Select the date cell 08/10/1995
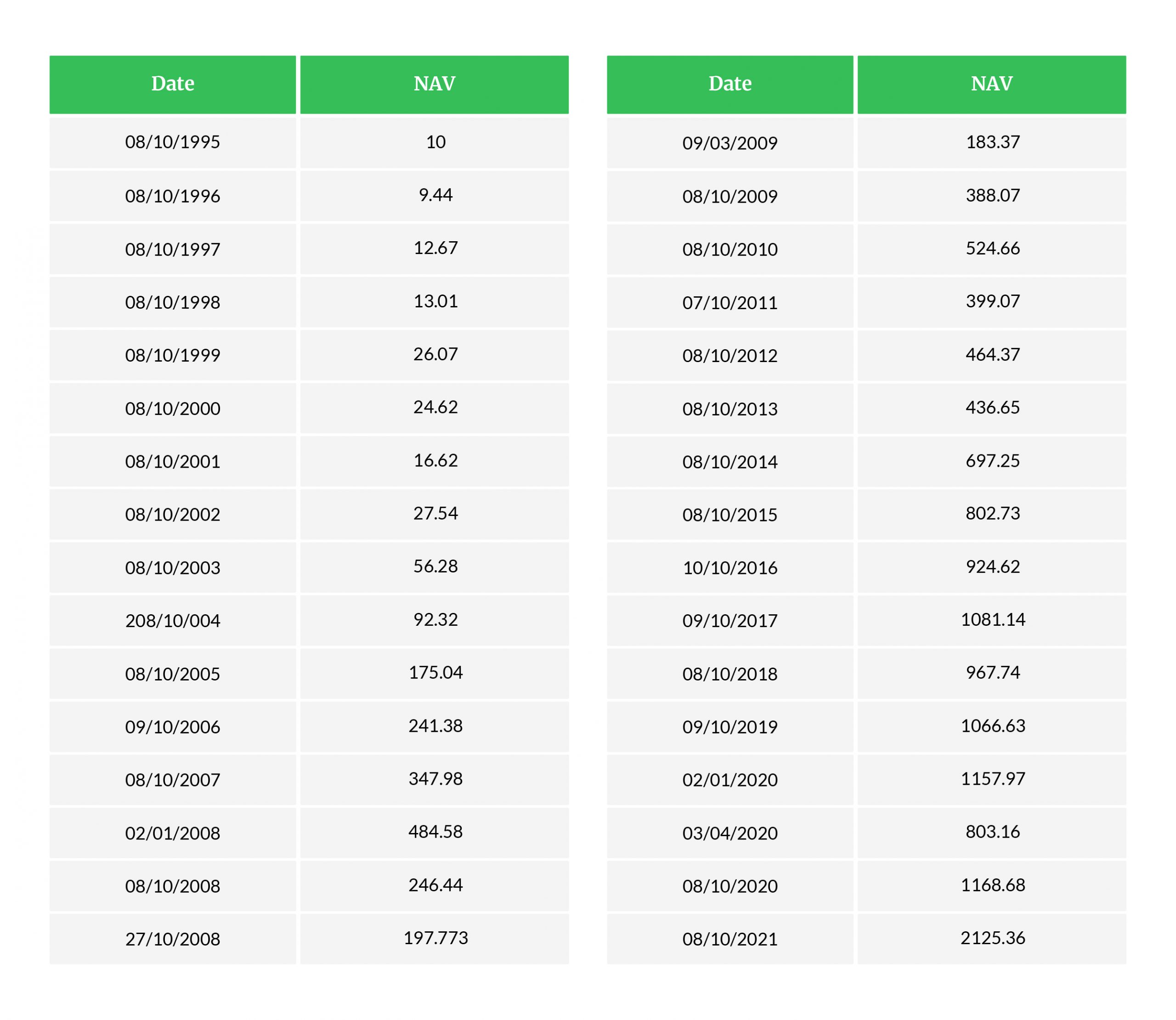The width and height of the screenshot is (1176, 1020). 172,142
